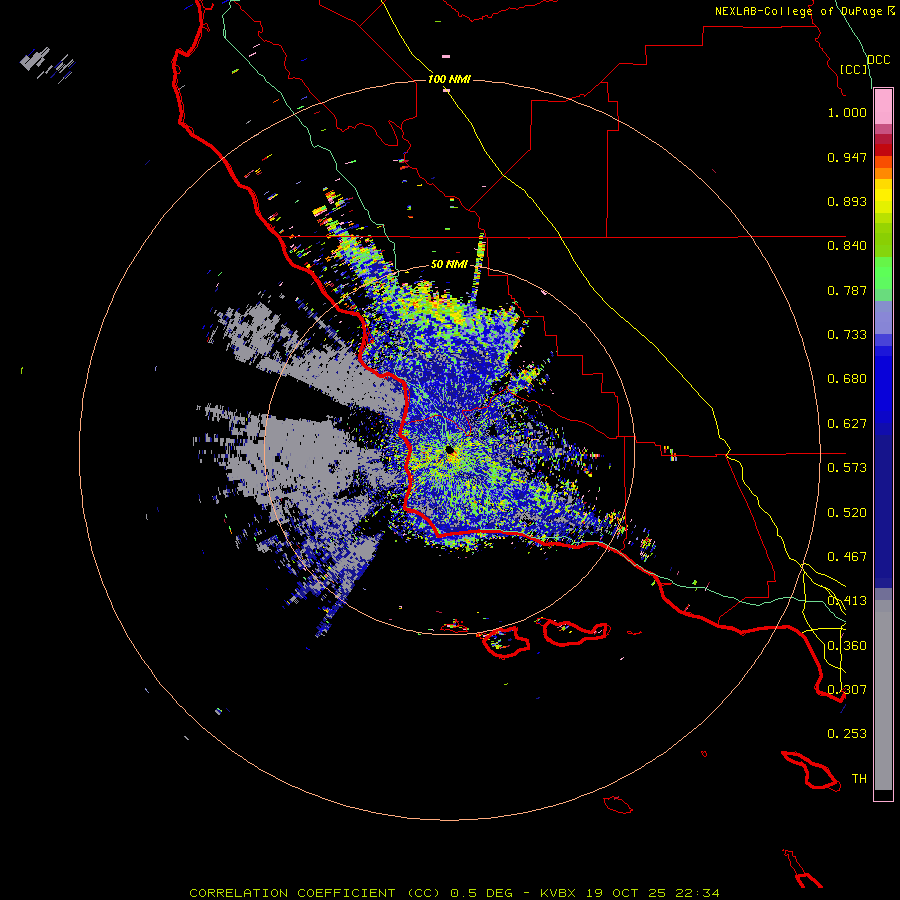Pick the gray low-value color bar segment
The width and height of the screenshot is (900, 900).
883,695
